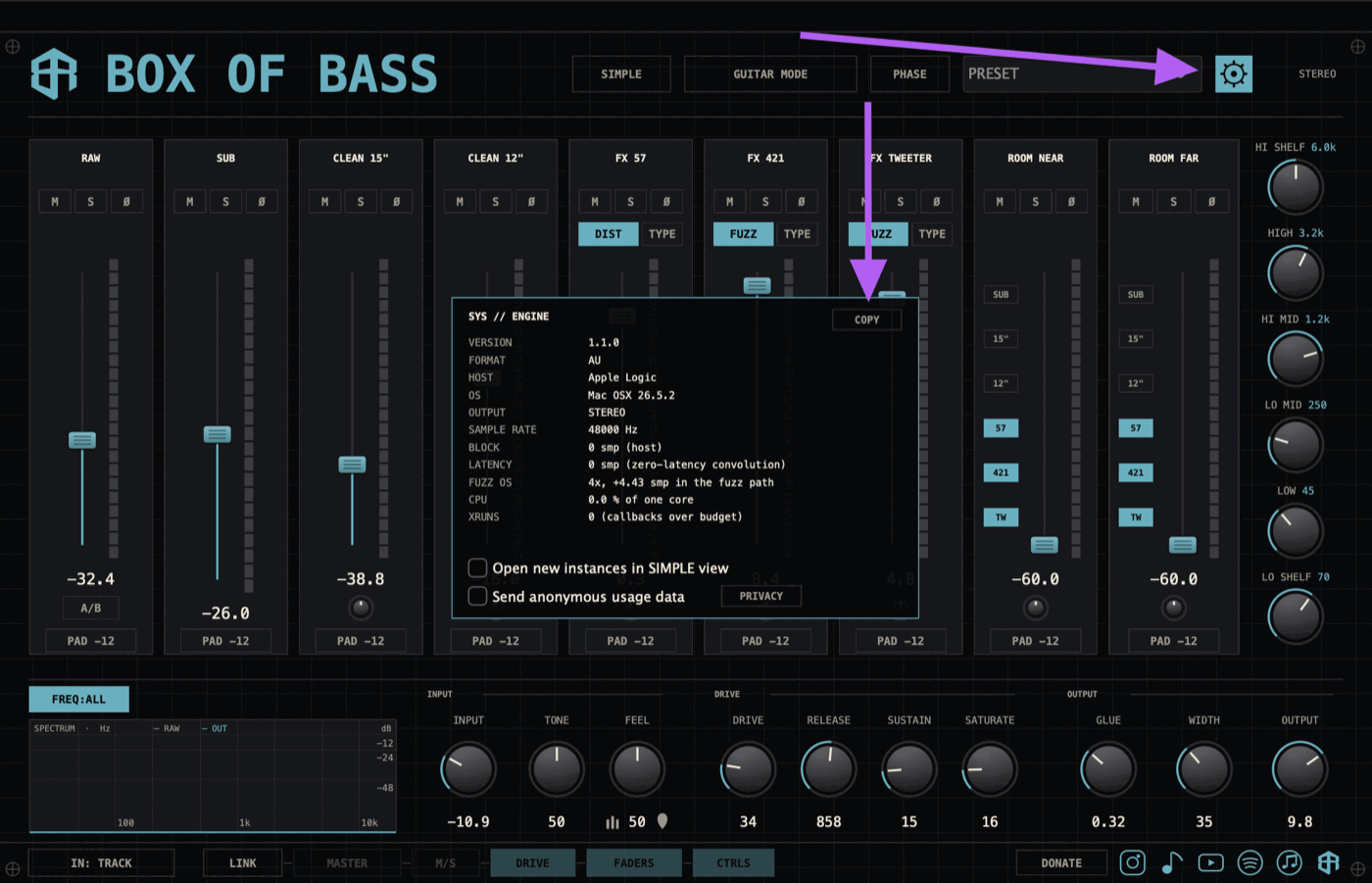Open the Apple Music icon in footer

coord(1290,862)
